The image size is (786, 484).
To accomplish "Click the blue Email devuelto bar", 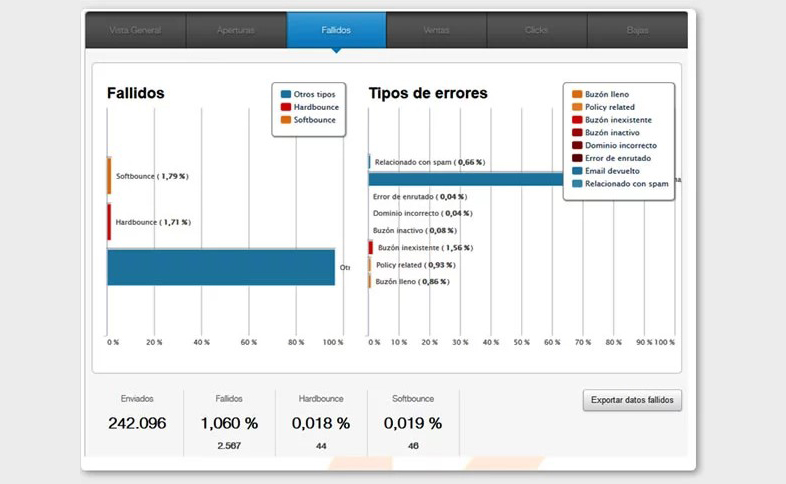I will coord(466,179).
